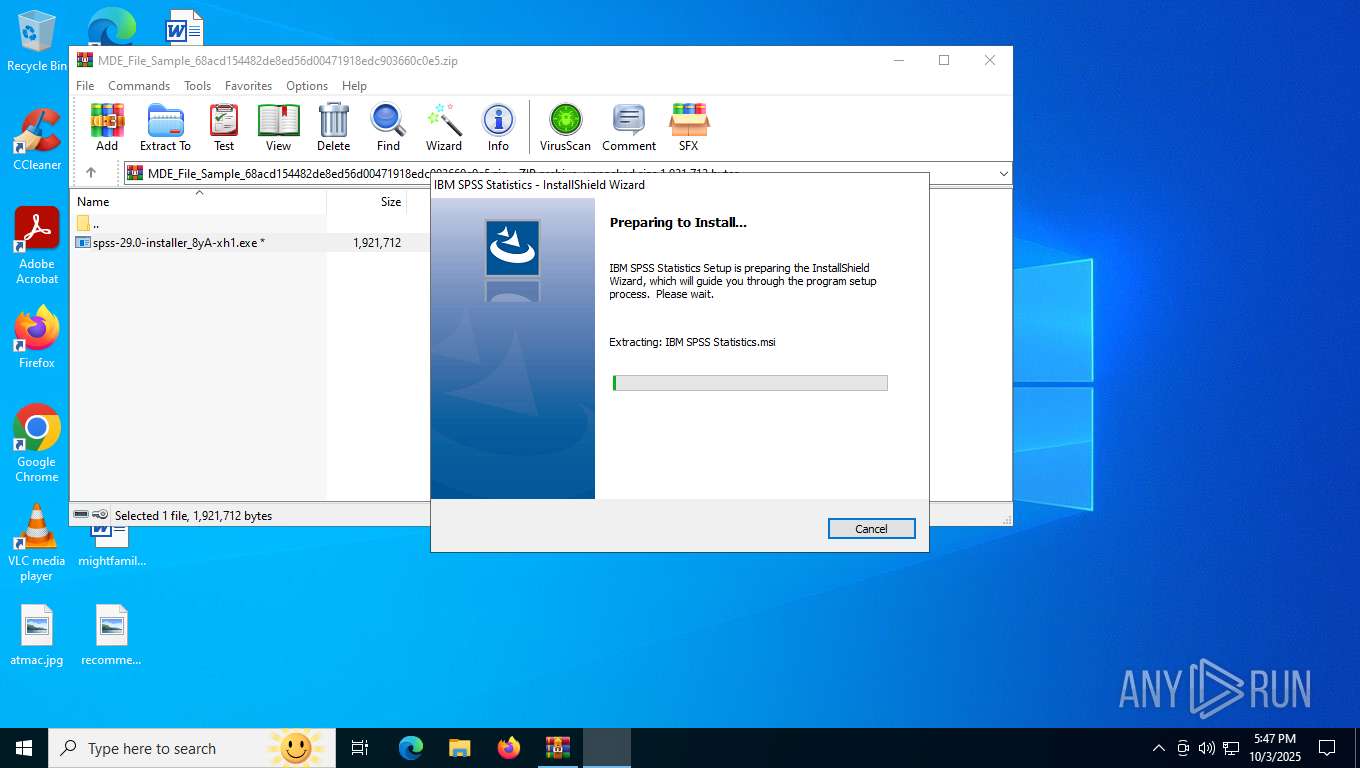The width and height of the screenshot is (1360, 768).
Task: Open Microsoft Edge from the taskbar
Action: click(411, 748)
